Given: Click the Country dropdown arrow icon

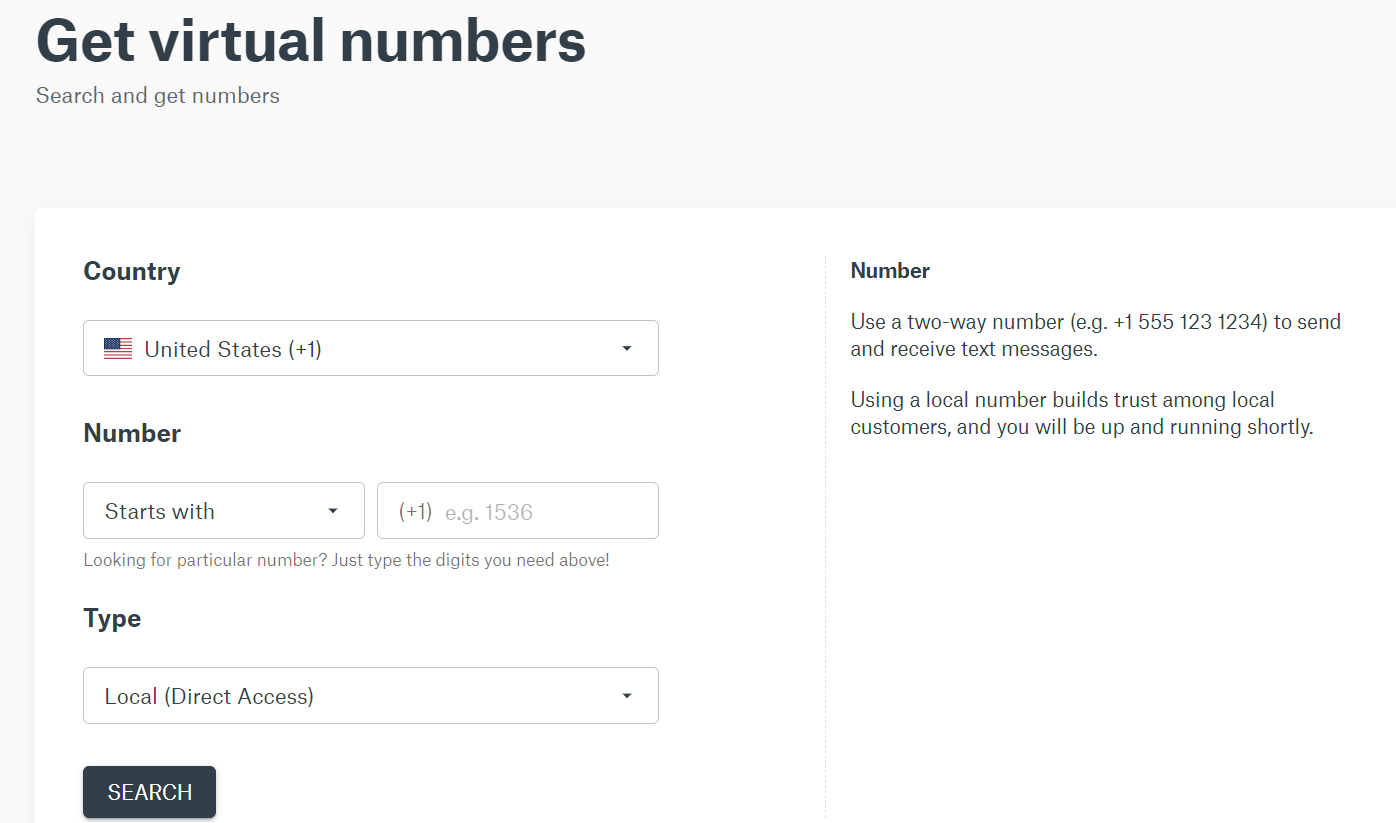Looking at the screenshot, I should click(627, 349).
